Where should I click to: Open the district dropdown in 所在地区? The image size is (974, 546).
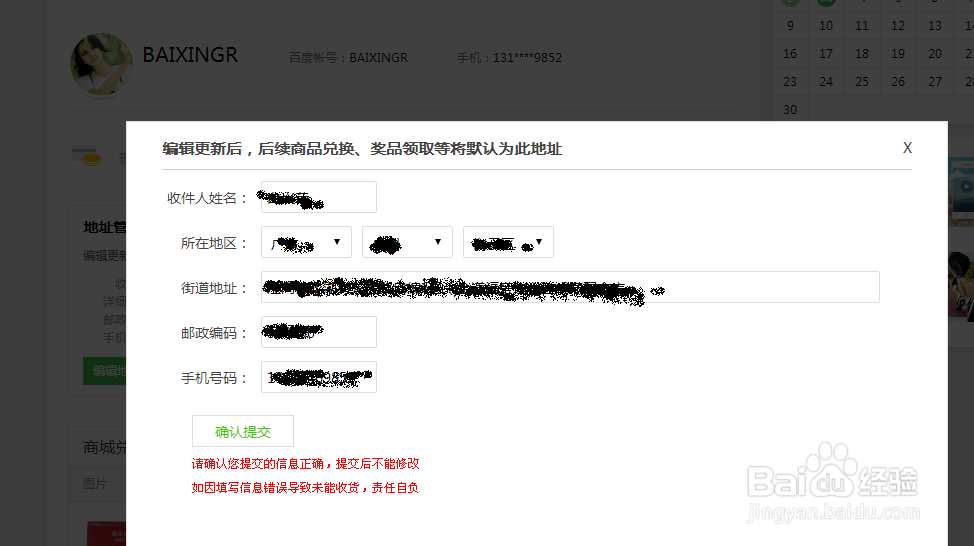[508, 242]
